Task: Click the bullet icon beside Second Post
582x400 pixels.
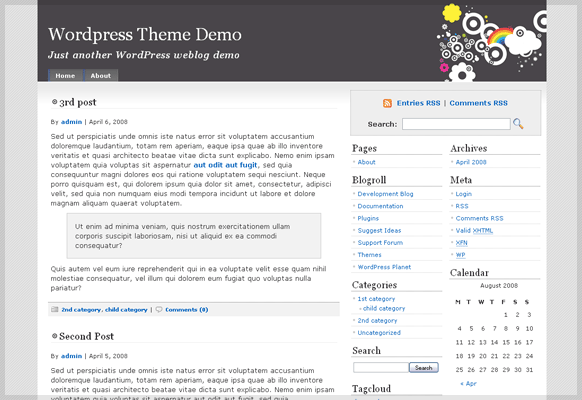Action: click(x=55, y=336)
